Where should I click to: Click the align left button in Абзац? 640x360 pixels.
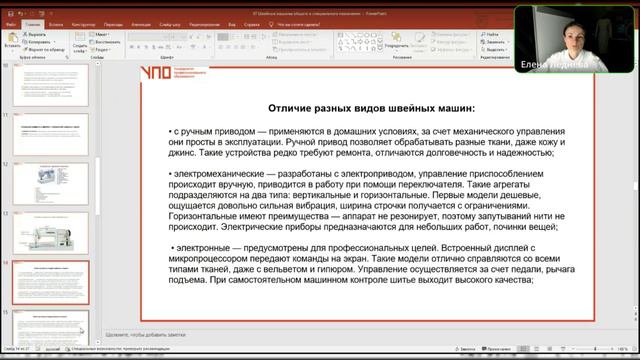click(221, 47)
